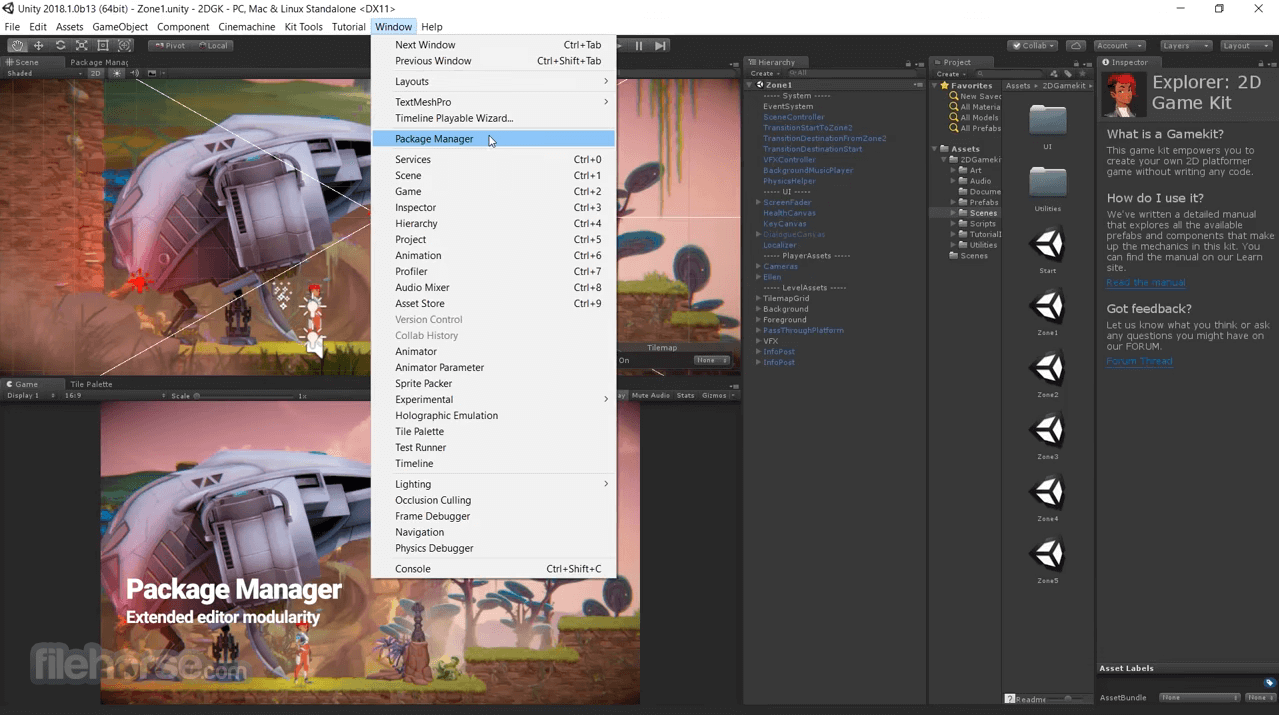Follow the Read the manual link
1279x715 pixels.
pyautogui.click(x=1146, y=283)
